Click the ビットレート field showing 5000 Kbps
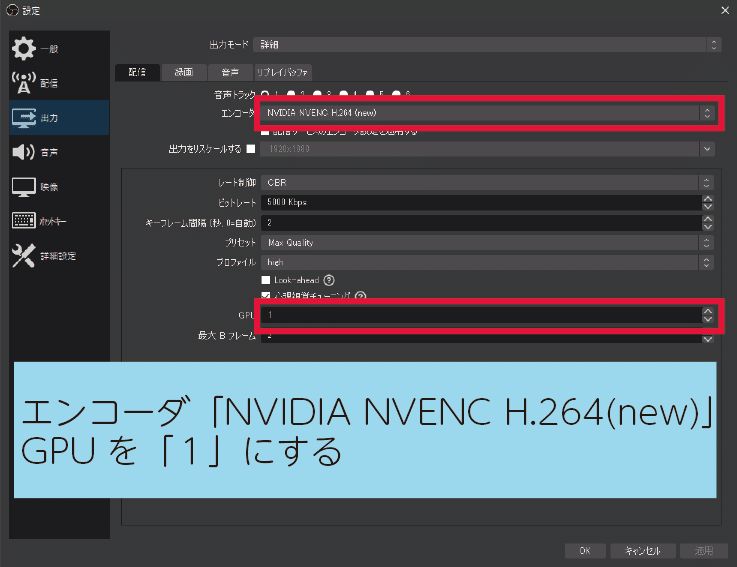Screen dimensions: 737x567 (481, 203)
